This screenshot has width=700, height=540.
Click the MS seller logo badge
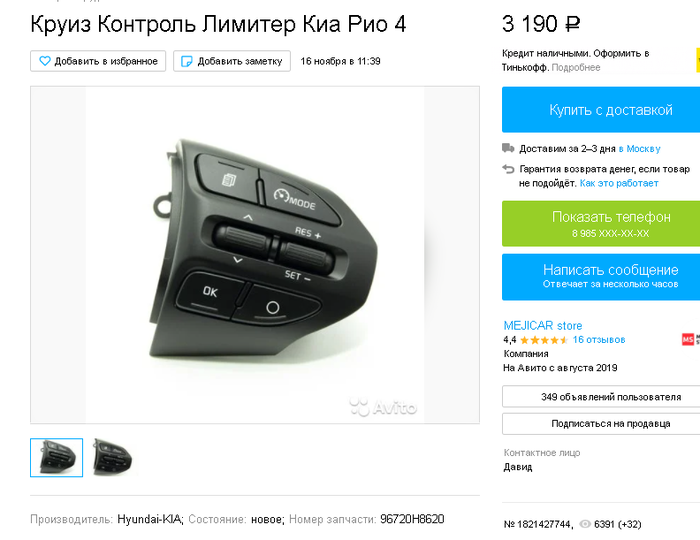(690, 339)
